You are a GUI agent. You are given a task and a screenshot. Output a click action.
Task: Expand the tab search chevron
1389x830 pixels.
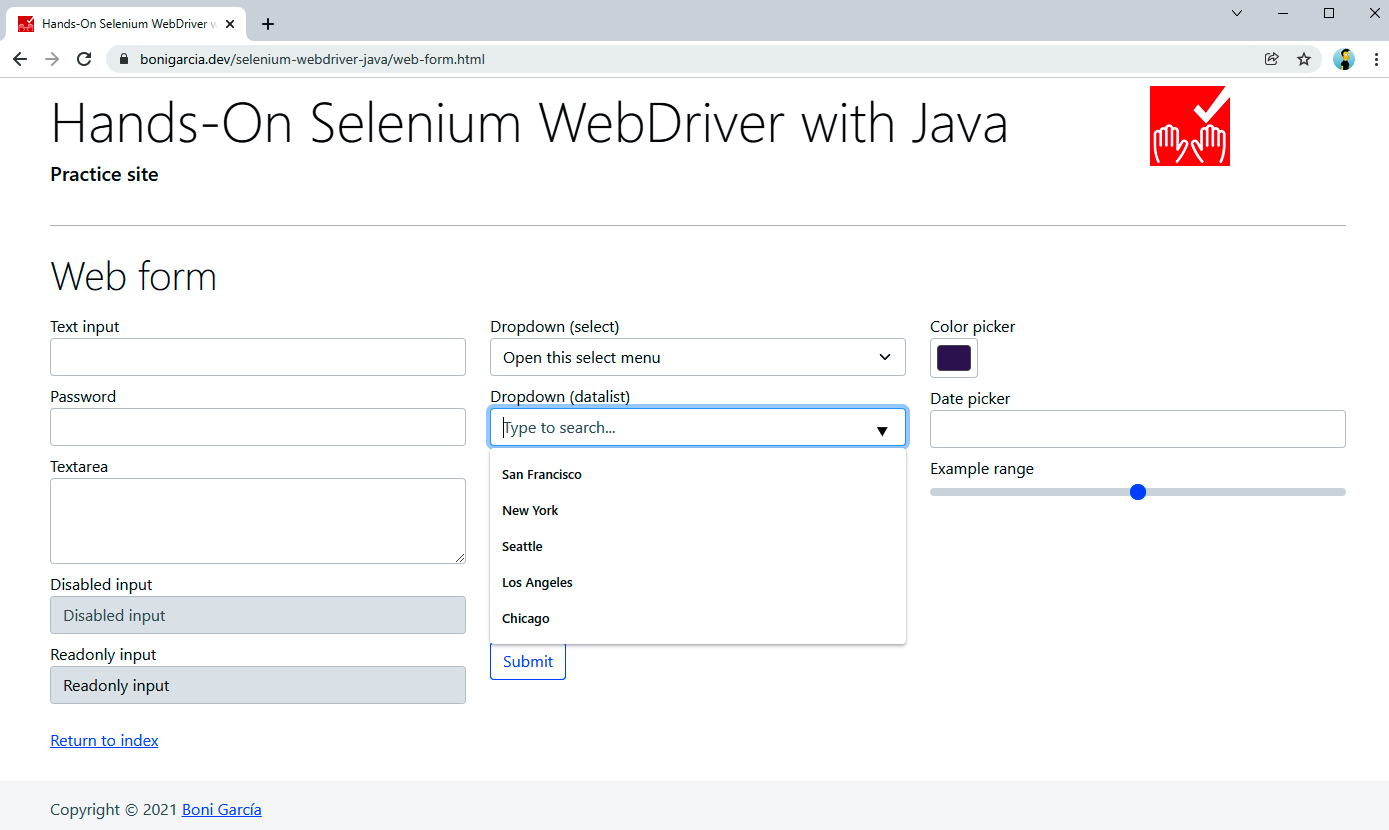(x=1237, y=13)
